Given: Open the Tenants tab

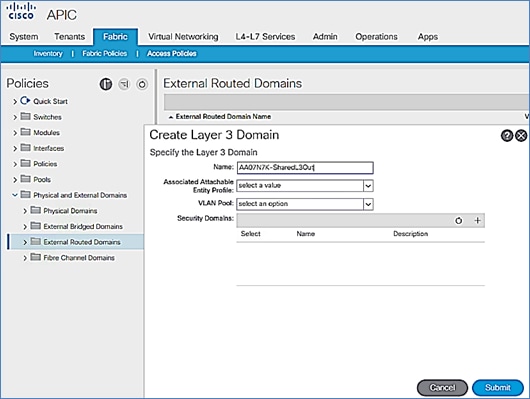Looking at the screenshot, I should (x=70, y=37).
